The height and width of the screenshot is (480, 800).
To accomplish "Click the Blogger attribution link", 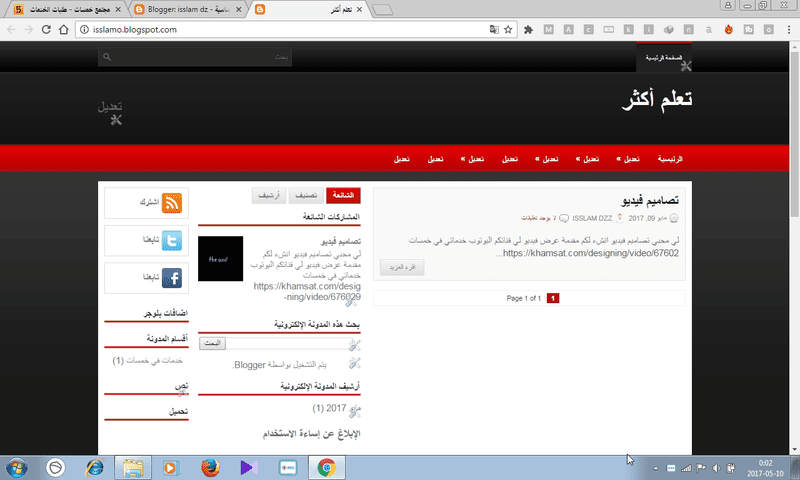I will coord(249,365).
